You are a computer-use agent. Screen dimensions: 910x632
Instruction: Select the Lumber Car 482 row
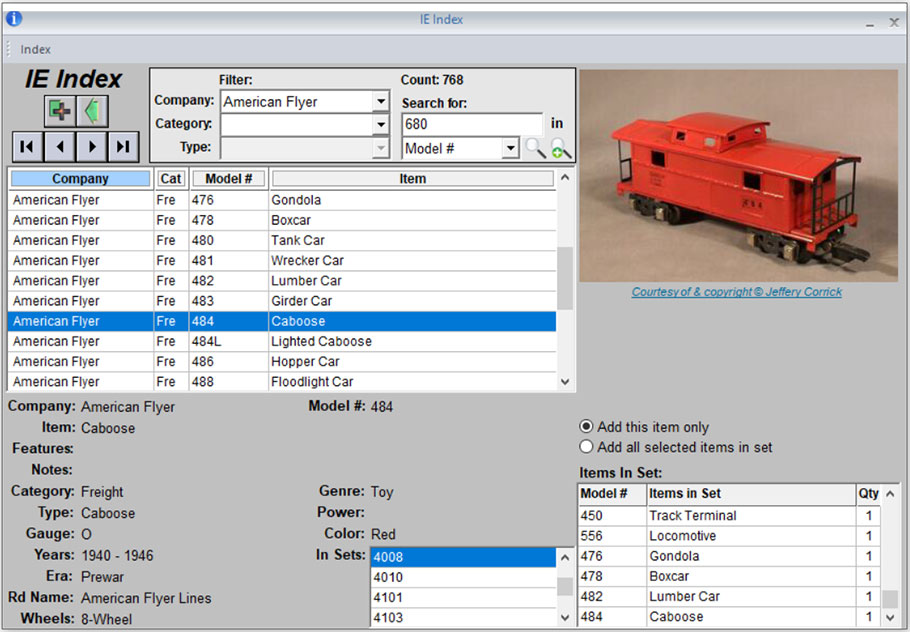pos(282,281)
